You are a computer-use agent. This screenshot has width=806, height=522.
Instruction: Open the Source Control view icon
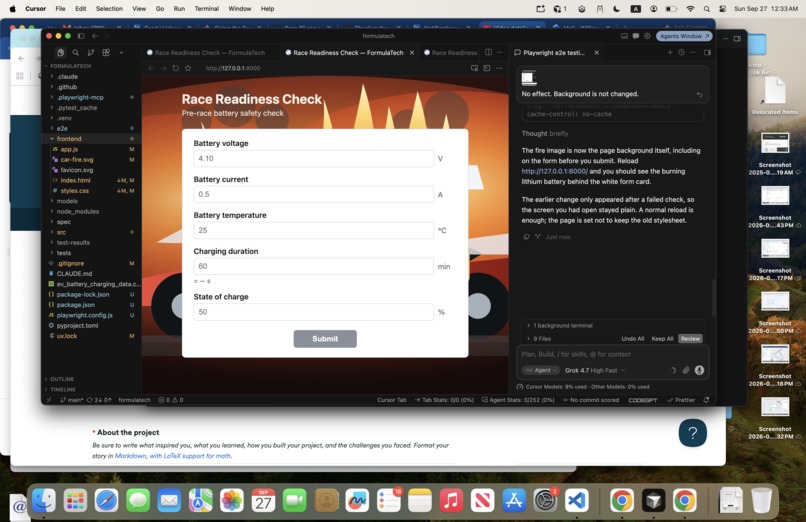[90, 52]
